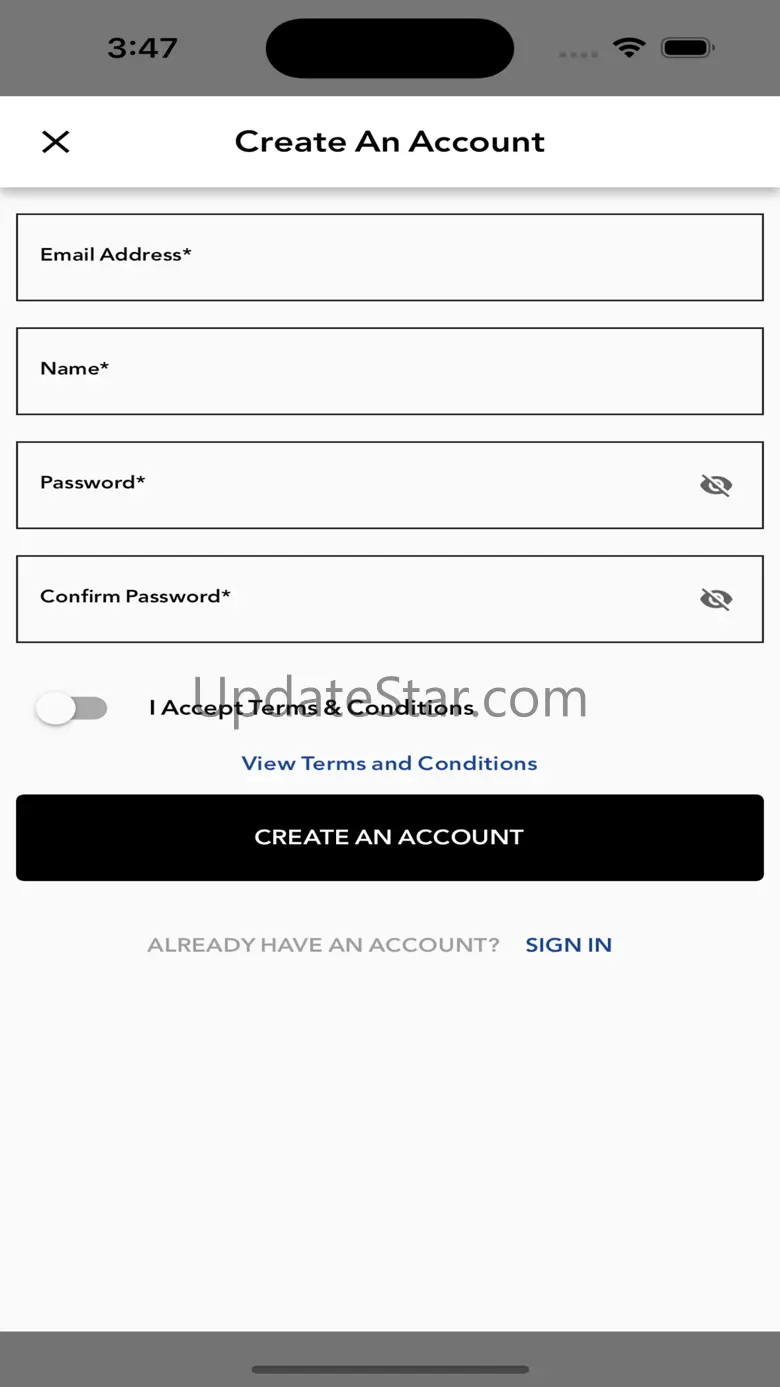This screenshot has height=1387, width=780.
Task: Tap the "ALREADY HAVE AN ACCOUNT?" text
Action: [x=323, y=945]
